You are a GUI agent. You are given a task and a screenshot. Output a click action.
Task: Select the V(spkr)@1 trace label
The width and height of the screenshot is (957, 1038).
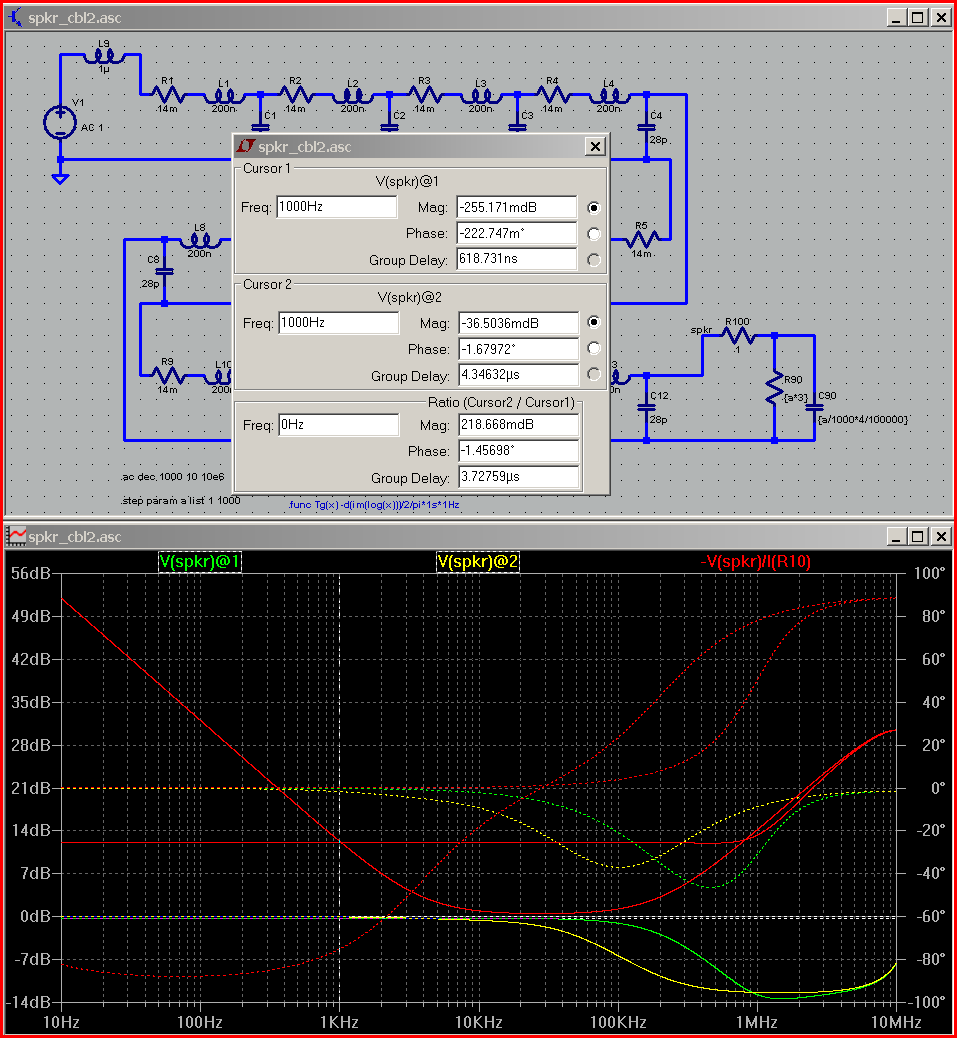200,562
